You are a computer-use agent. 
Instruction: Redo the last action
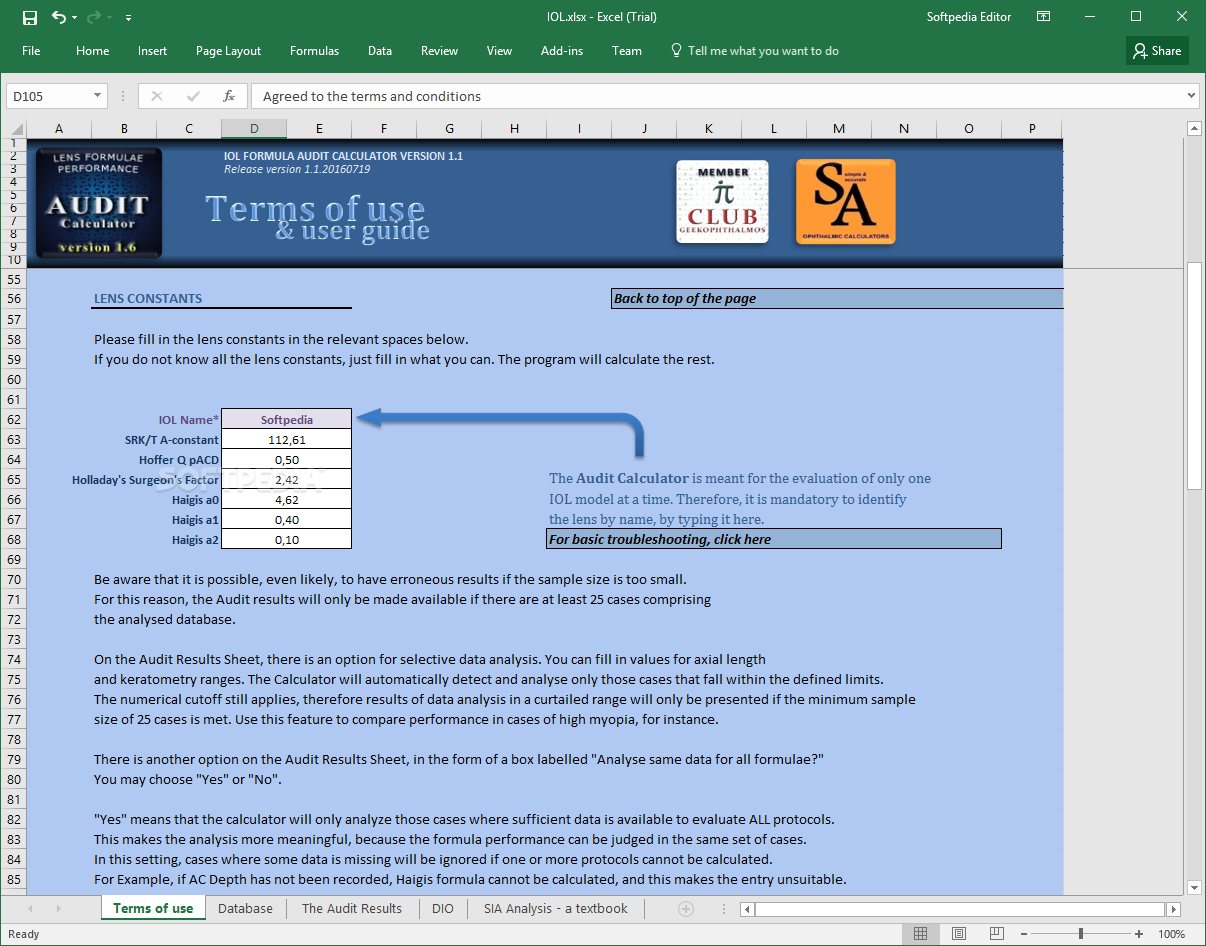(x=94, y=17)
